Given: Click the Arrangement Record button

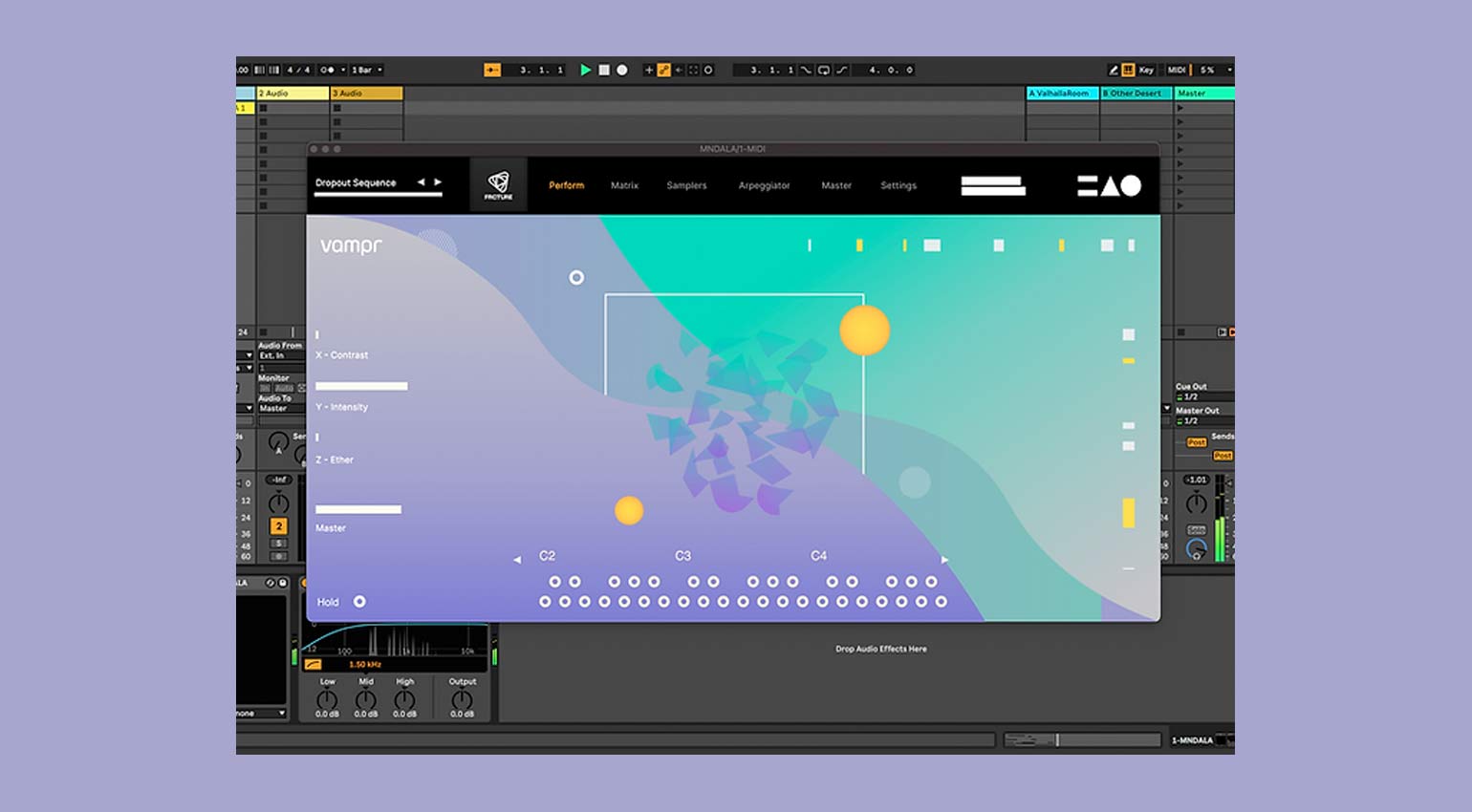Looking at the screenshot, I should click(622, 70).
